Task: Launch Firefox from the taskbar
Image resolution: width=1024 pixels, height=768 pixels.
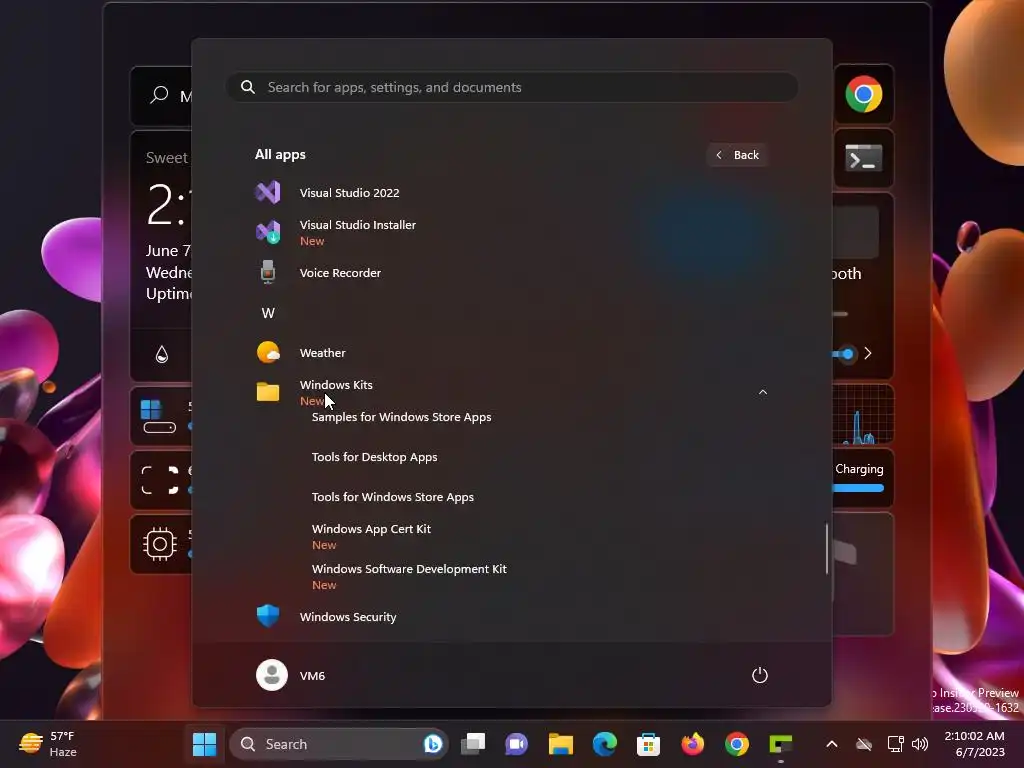Action: coord(692,744)
